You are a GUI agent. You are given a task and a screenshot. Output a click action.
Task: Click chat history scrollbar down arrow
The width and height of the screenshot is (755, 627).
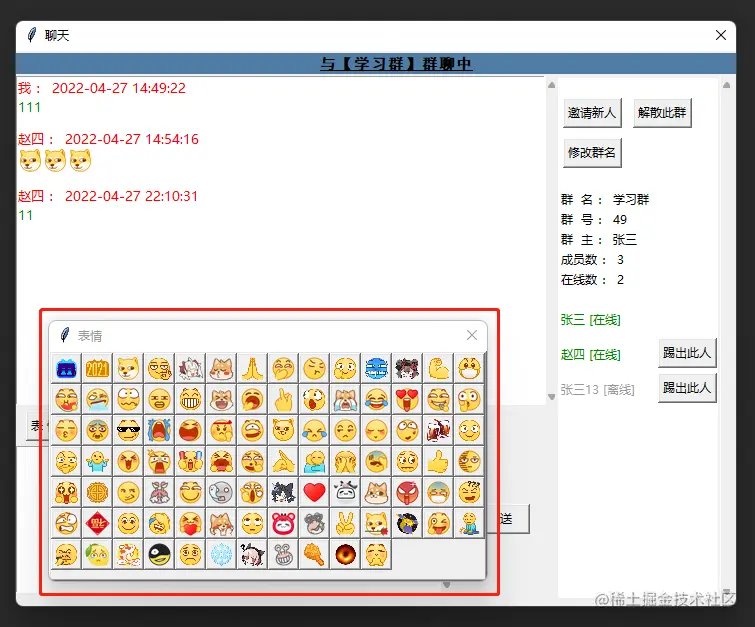(x=552, y=397)
